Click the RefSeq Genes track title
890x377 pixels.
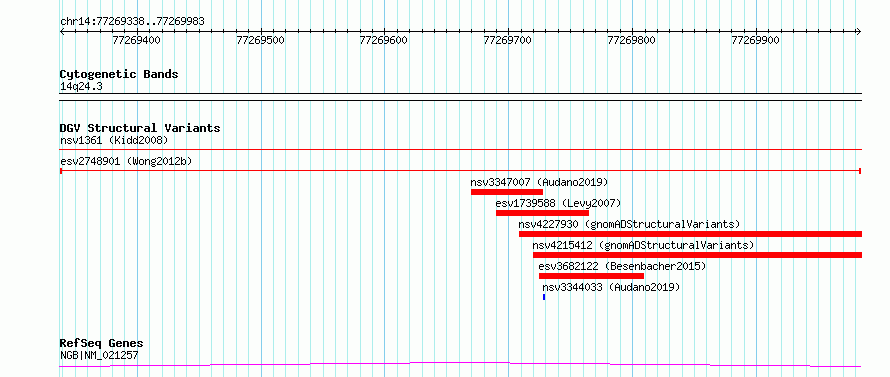point(102,344)
